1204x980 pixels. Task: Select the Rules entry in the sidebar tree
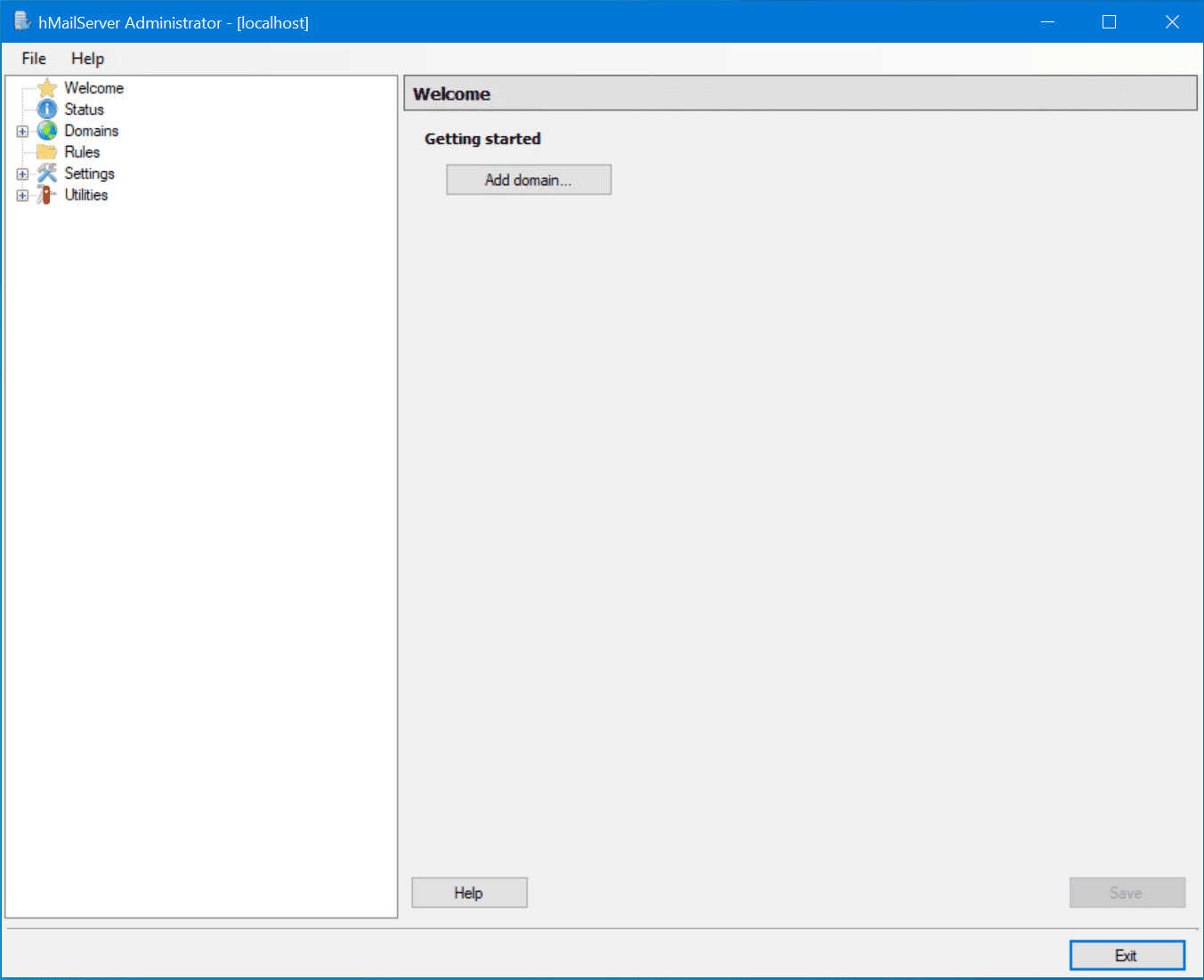pyautogui.click(x=81, y=151)
